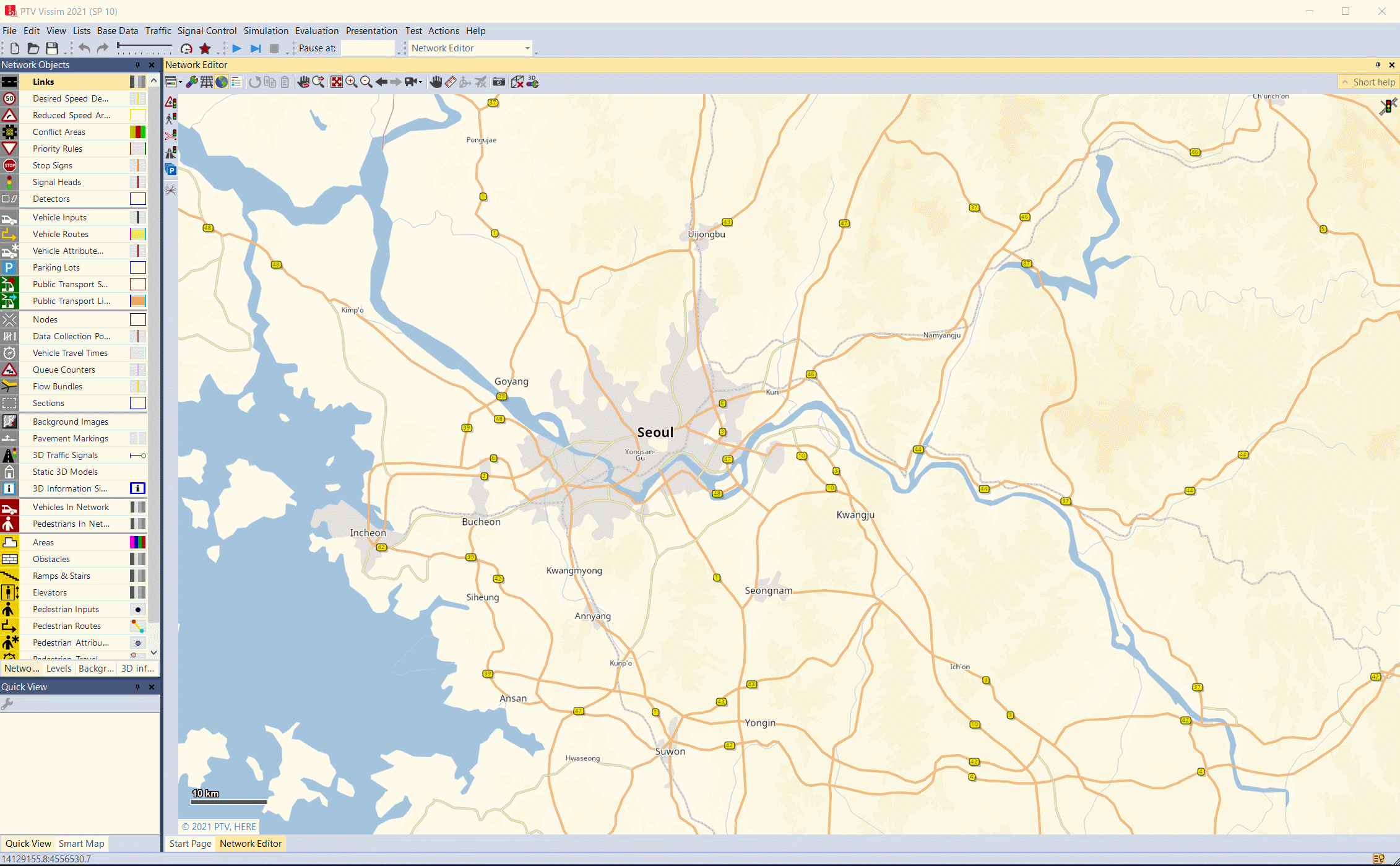Click the Pause at input field

point(368,48)
